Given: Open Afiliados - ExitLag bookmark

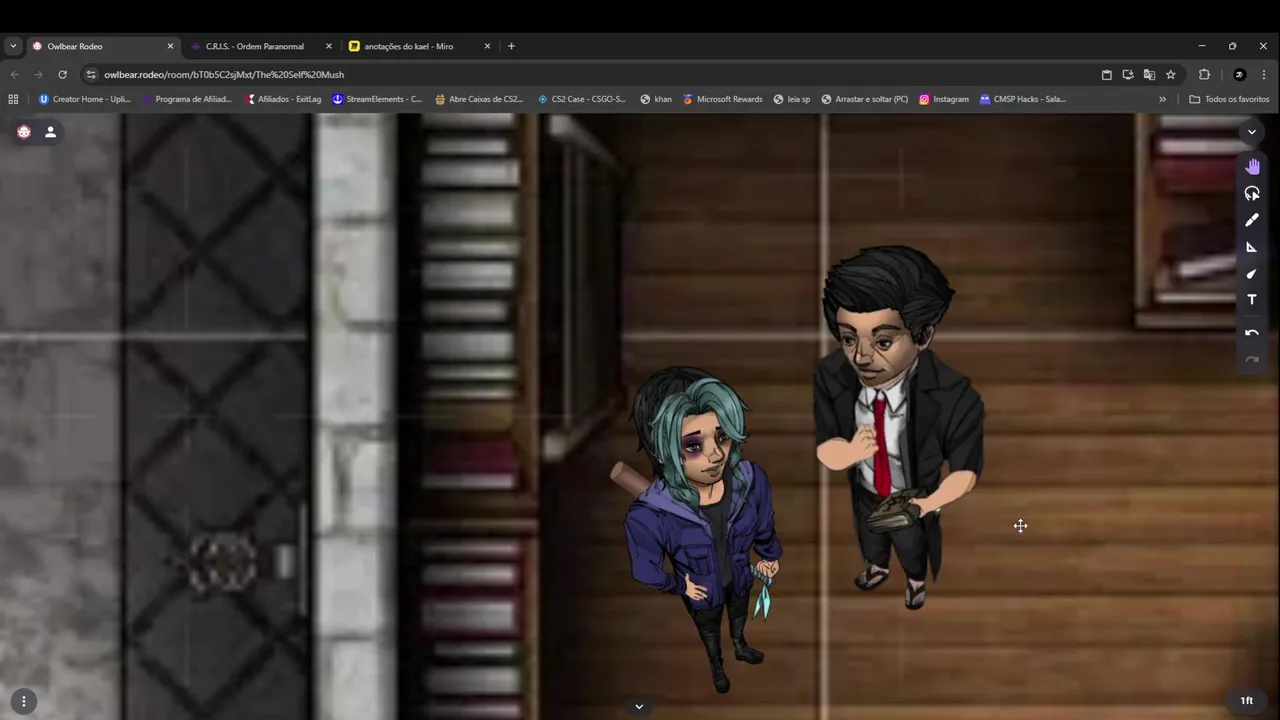Looking at the screenshot, I should pyautogui.click(x=283, y=99).
